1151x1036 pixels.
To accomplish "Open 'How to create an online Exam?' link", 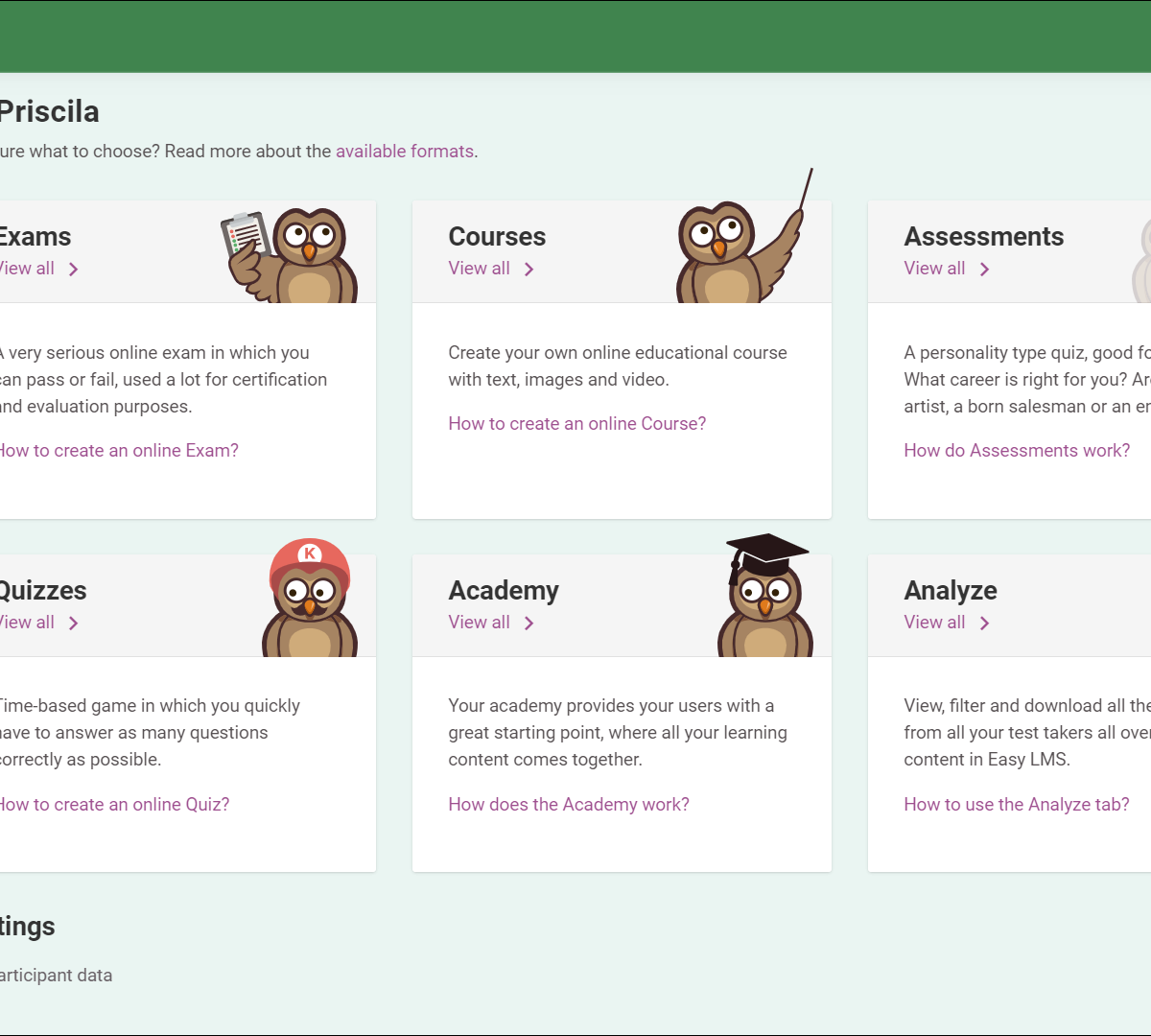I will pyautogui.click(x=119, y=451).
